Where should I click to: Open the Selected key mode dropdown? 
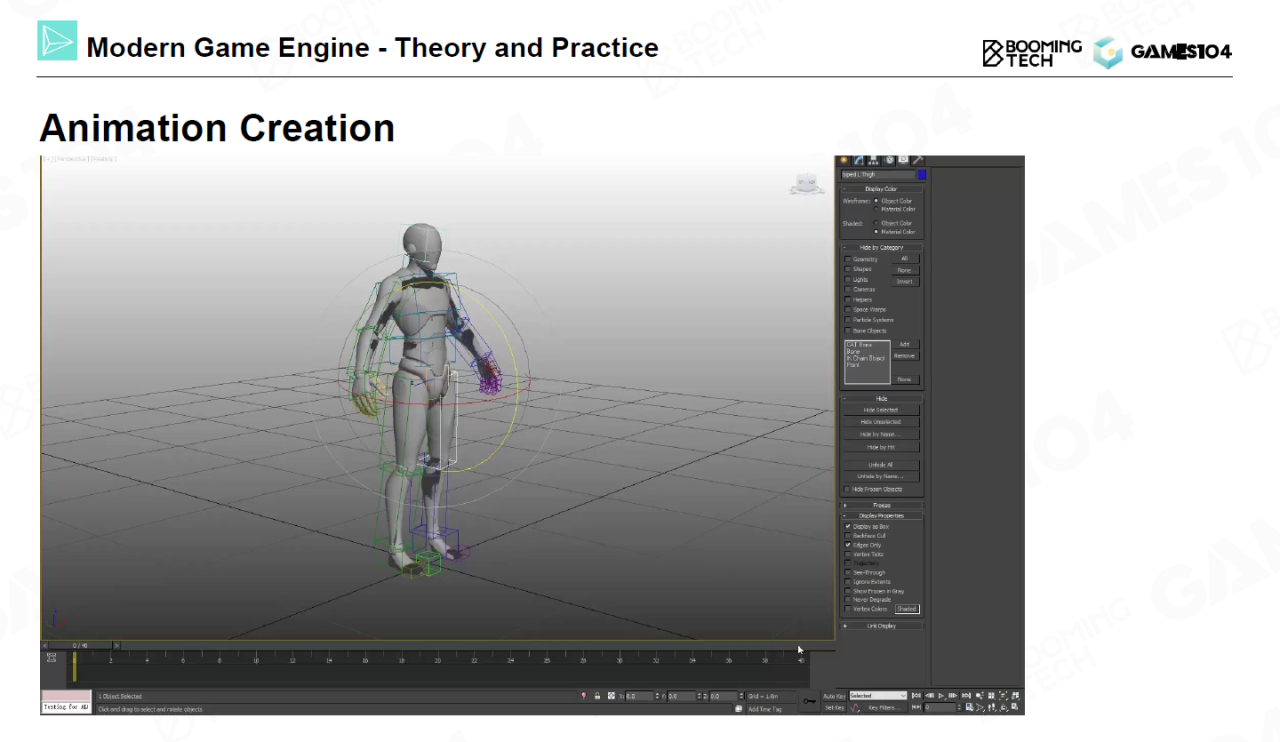click(877, 695)
